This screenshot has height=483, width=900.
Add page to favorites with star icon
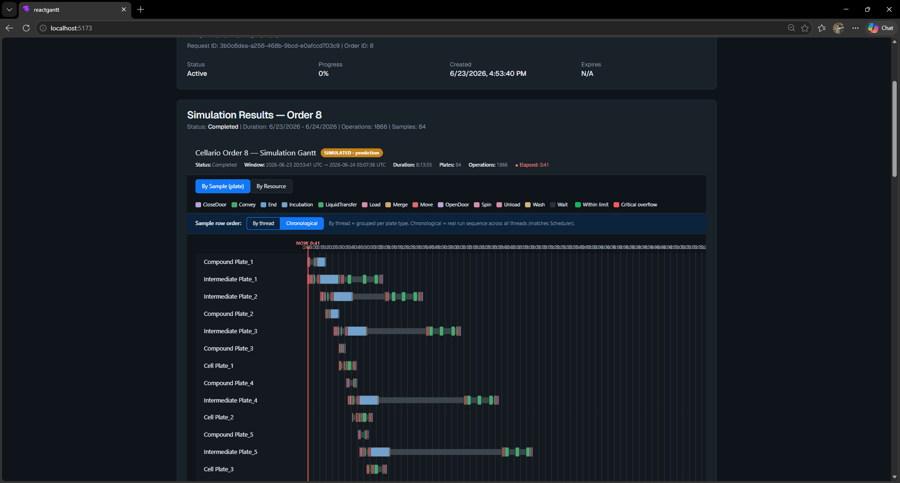coord(805,28)
